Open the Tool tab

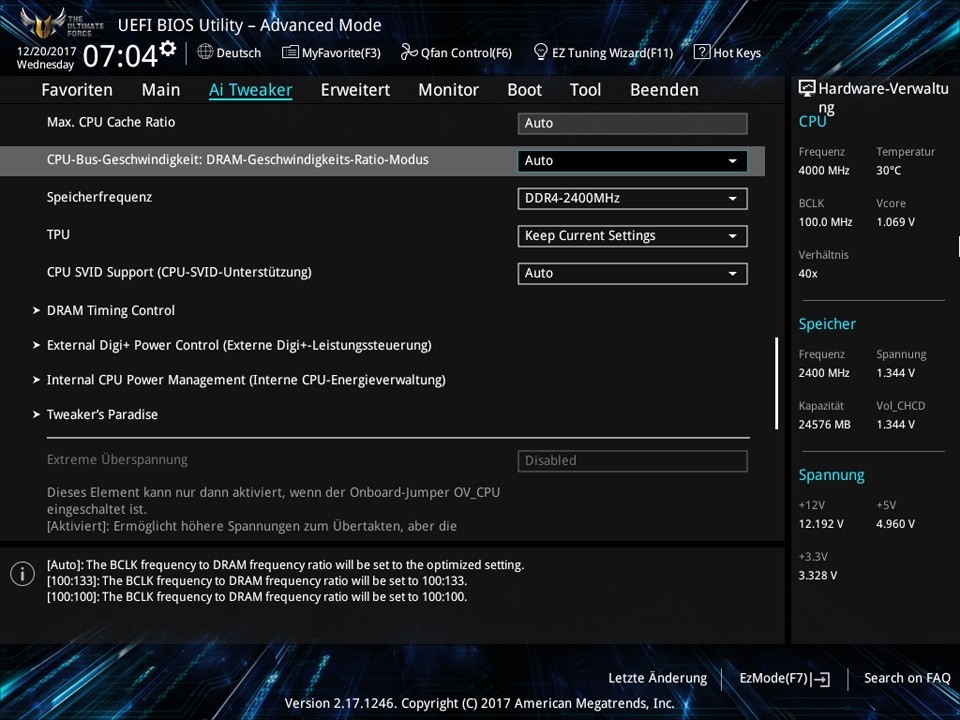[585, 90]
